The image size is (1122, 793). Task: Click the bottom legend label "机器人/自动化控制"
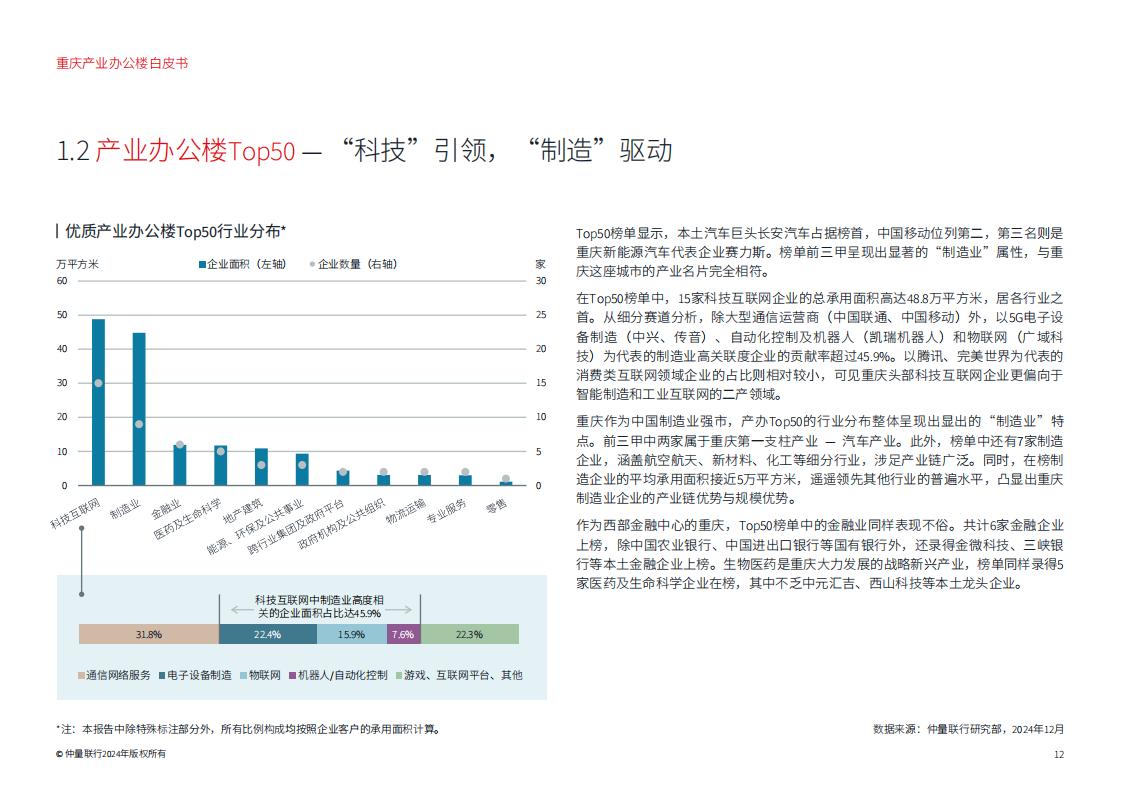343,676
